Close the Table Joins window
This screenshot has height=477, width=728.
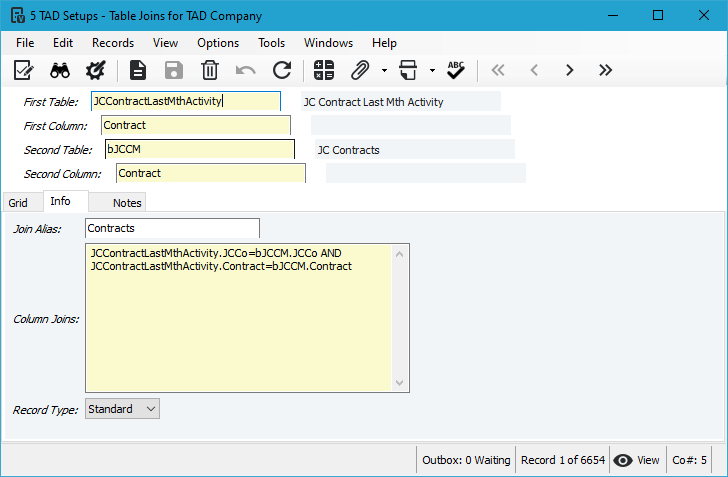(703, 15)
